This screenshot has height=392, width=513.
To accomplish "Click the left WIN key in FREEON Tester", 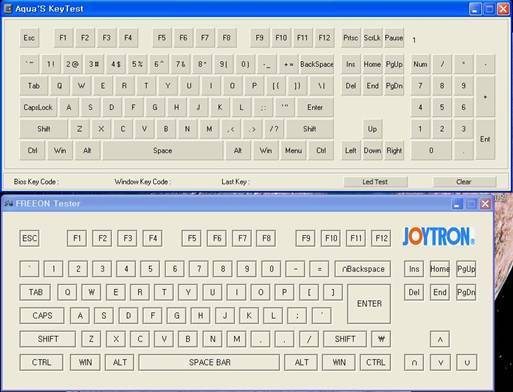I will coord(85,362).
